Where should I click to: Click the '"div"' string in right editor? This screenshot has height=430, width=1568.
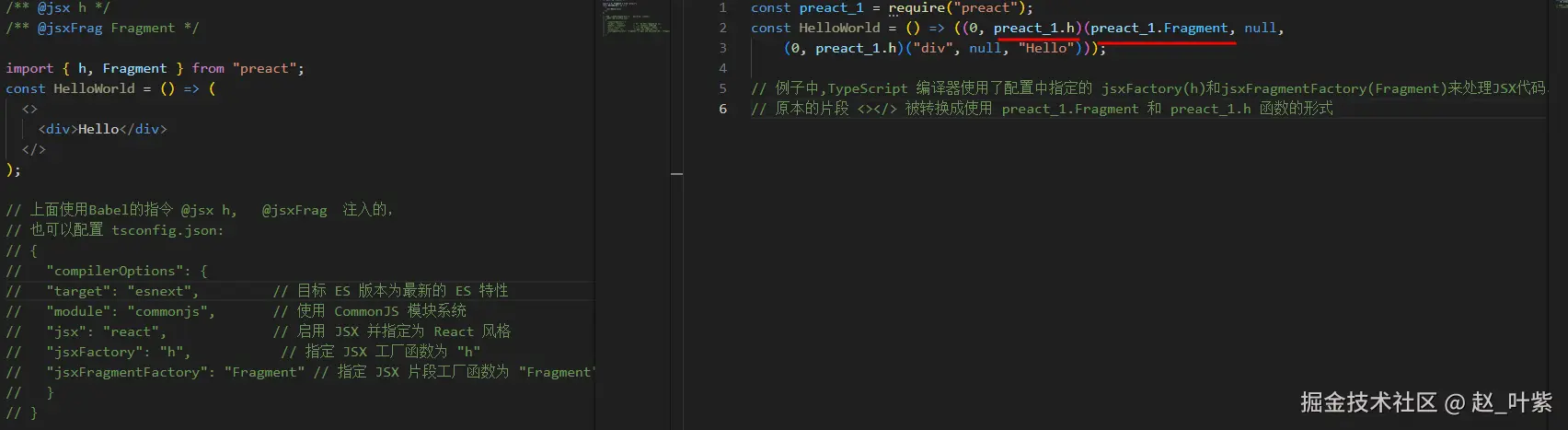click(933, 48)
